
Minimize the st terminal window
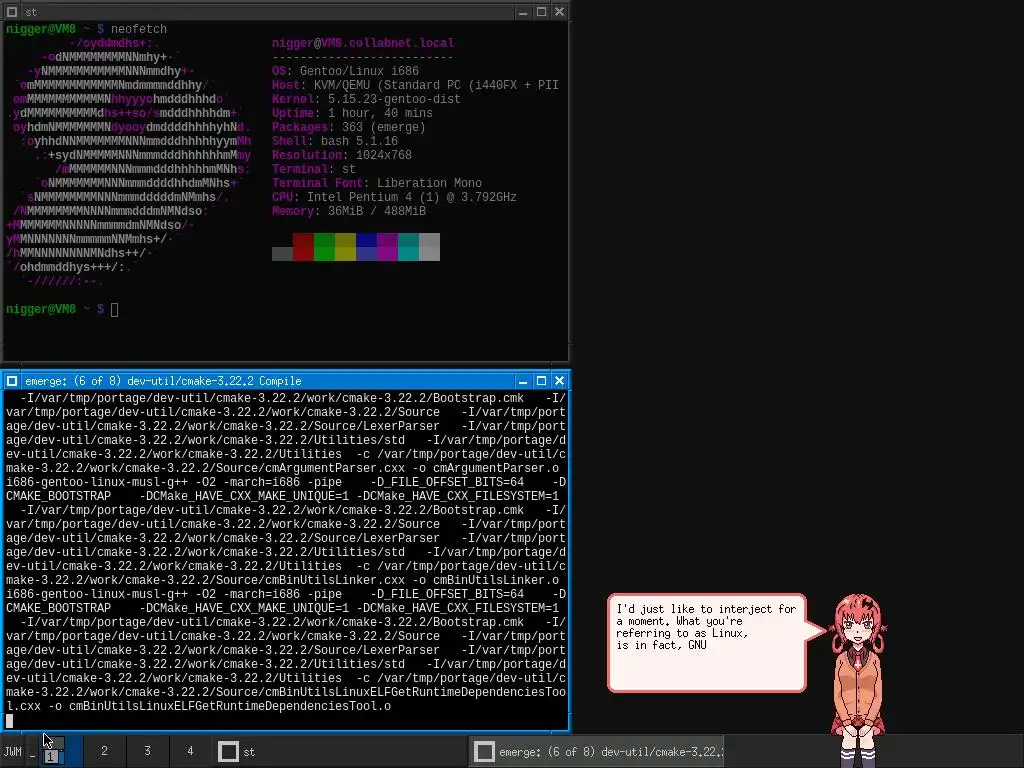(x=522, y=12)
